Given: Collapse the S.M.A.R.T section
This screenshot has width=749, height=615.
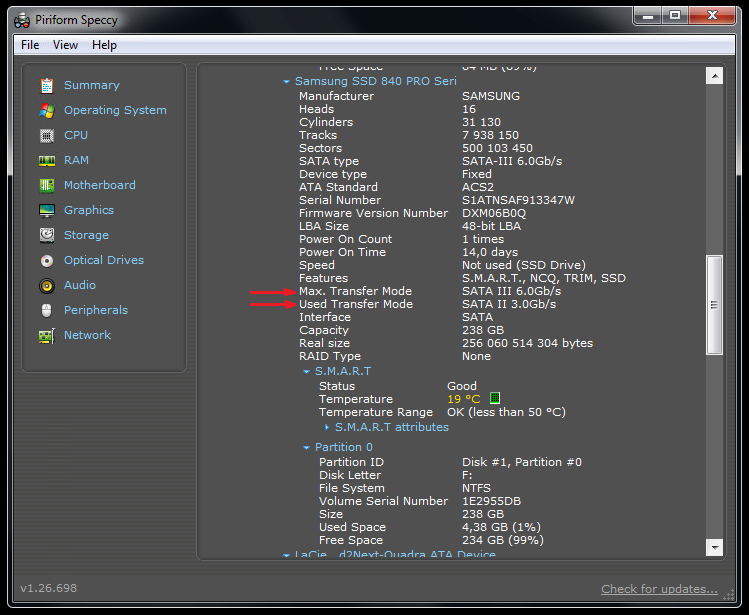Looking at the screenshot, I should click(x=306, y=372).
